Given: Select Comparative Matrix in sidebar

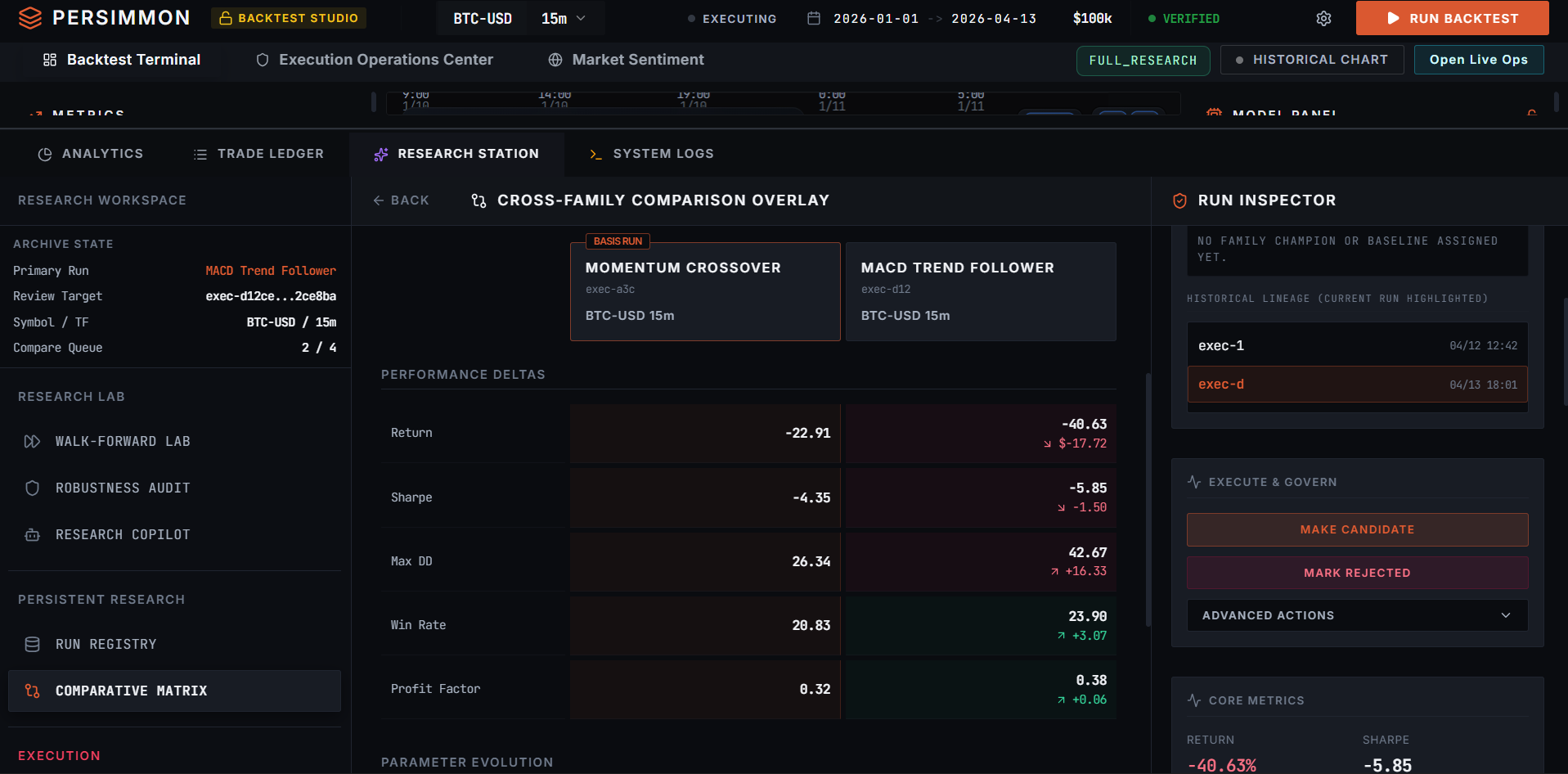Looking at the screenshot, I should click(x=174, y=691).
